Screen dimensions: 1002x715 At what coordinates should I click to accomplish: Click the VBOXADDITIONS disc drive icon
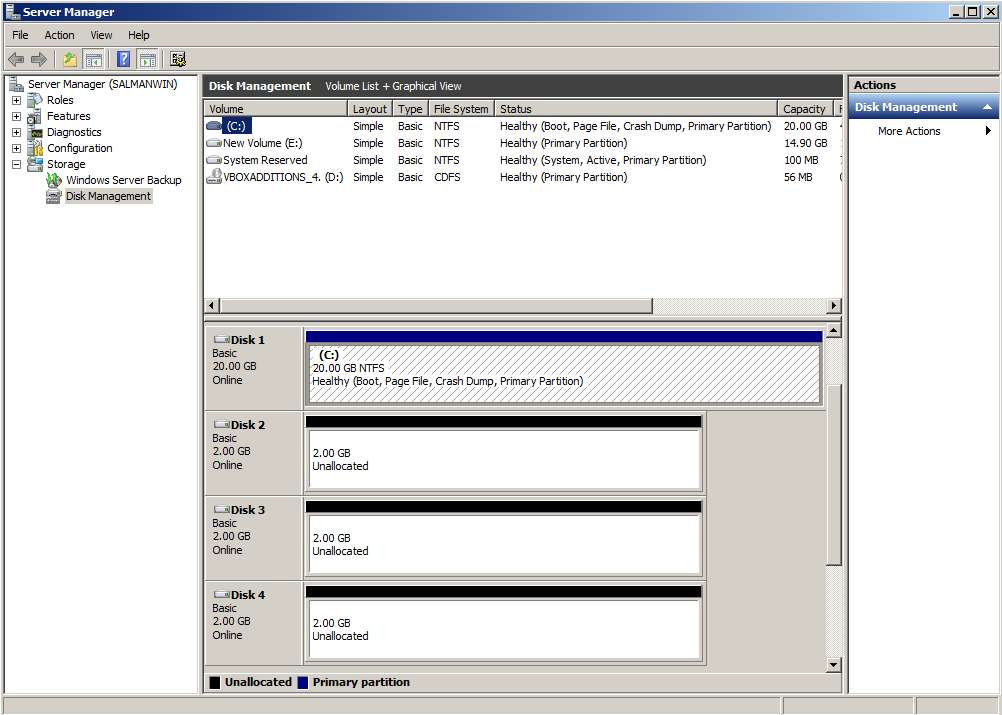214,177
